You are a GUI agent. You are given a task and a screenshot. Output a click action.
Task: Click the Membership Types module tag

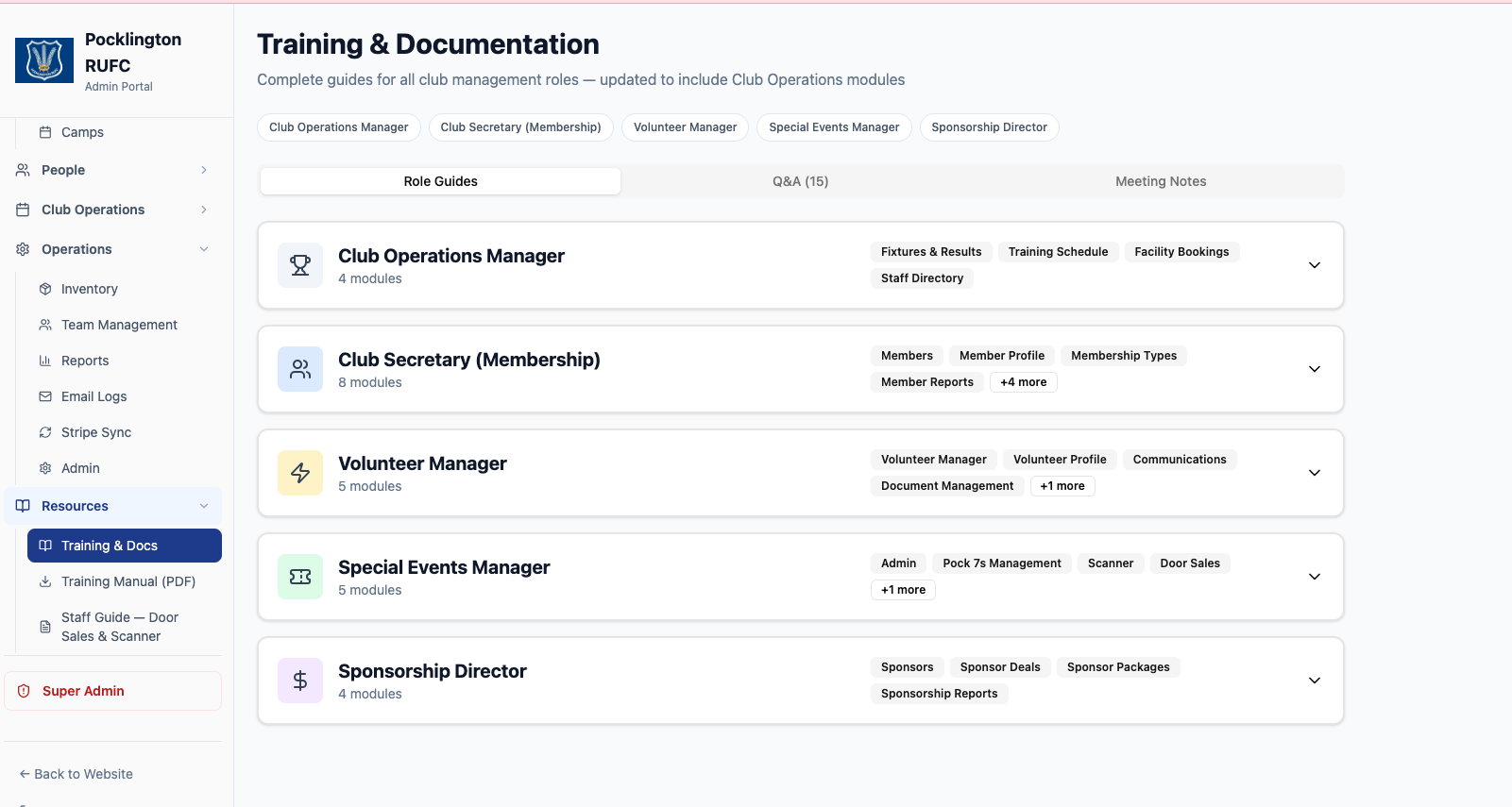pos(1124,356)
